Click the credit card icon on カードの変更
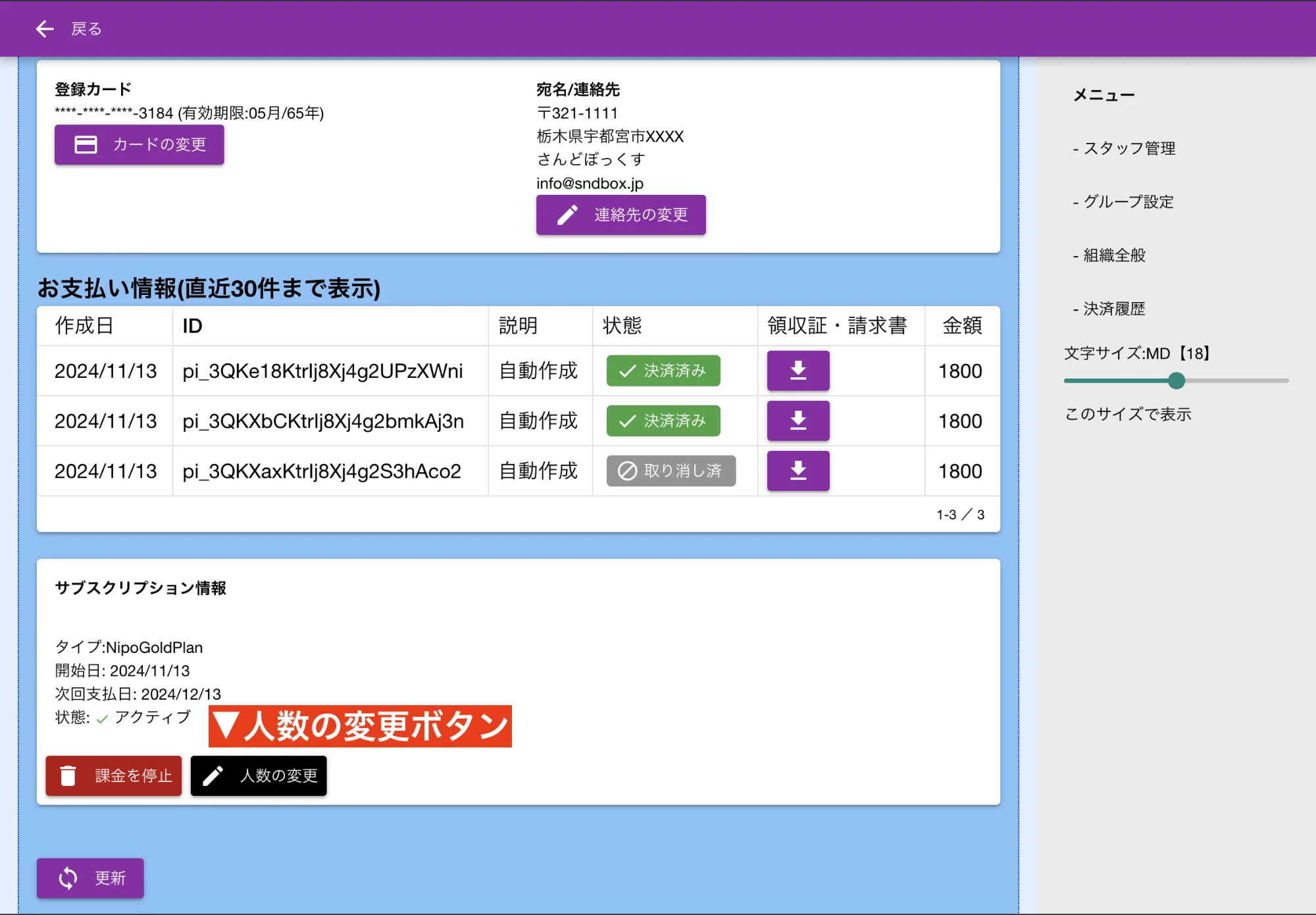Viewport: 1316px width, 915px height. pyautogui.click(x=86, y=144)
